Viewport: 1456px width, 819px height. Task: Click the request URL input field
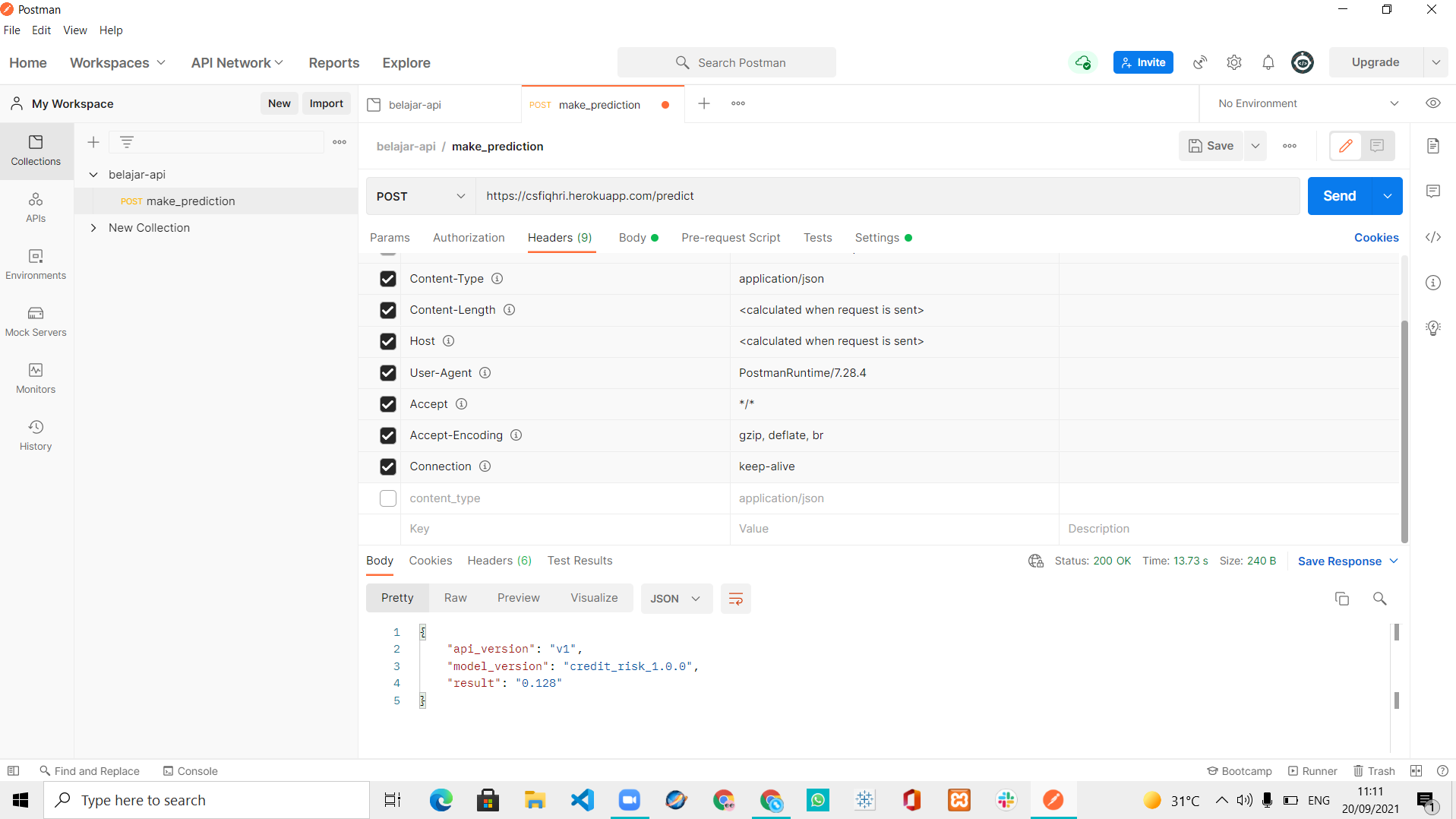887,196
